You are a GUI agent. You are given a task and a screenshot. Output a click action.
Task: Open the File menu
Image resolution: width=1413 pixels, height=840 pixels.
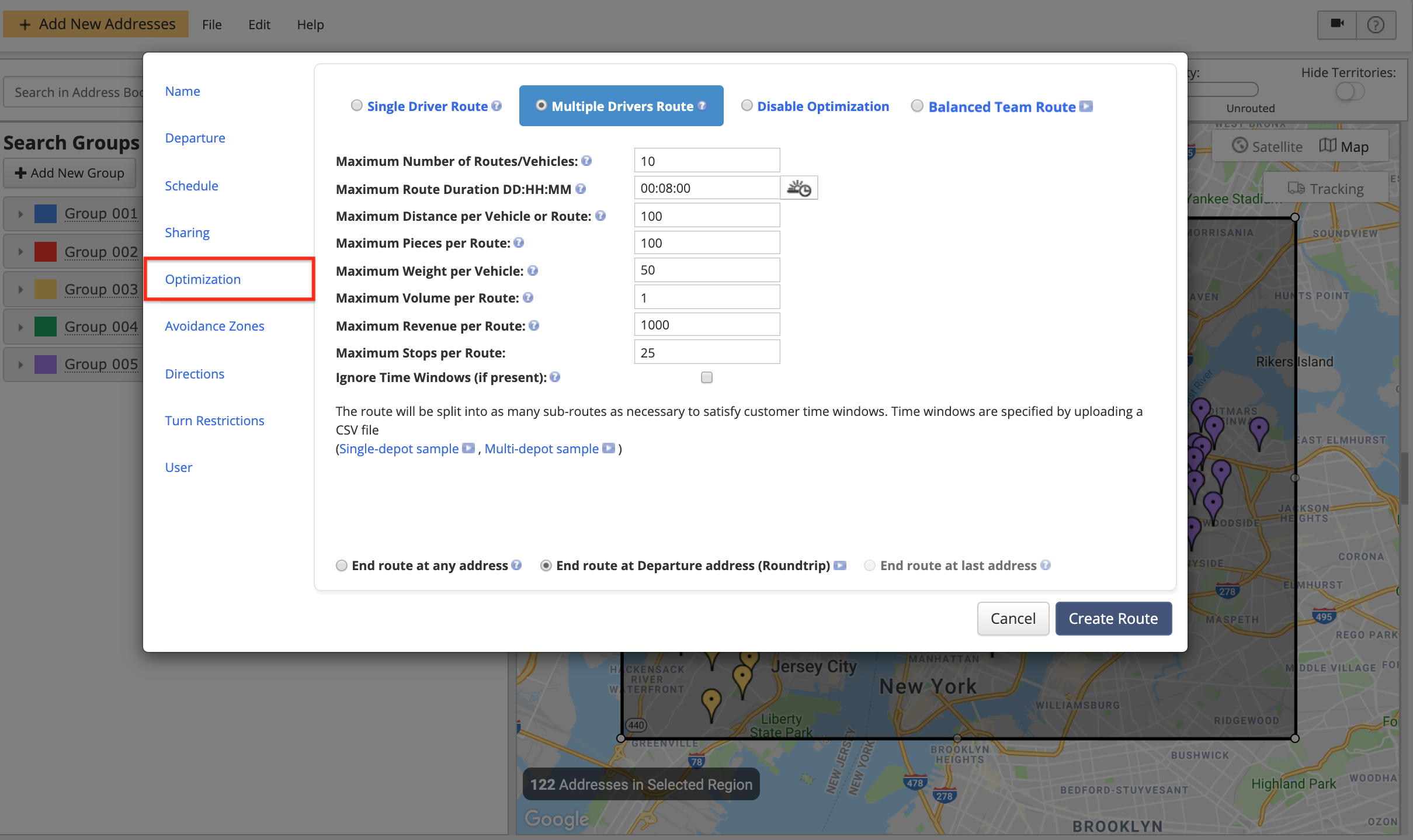[x=211, y=25]
